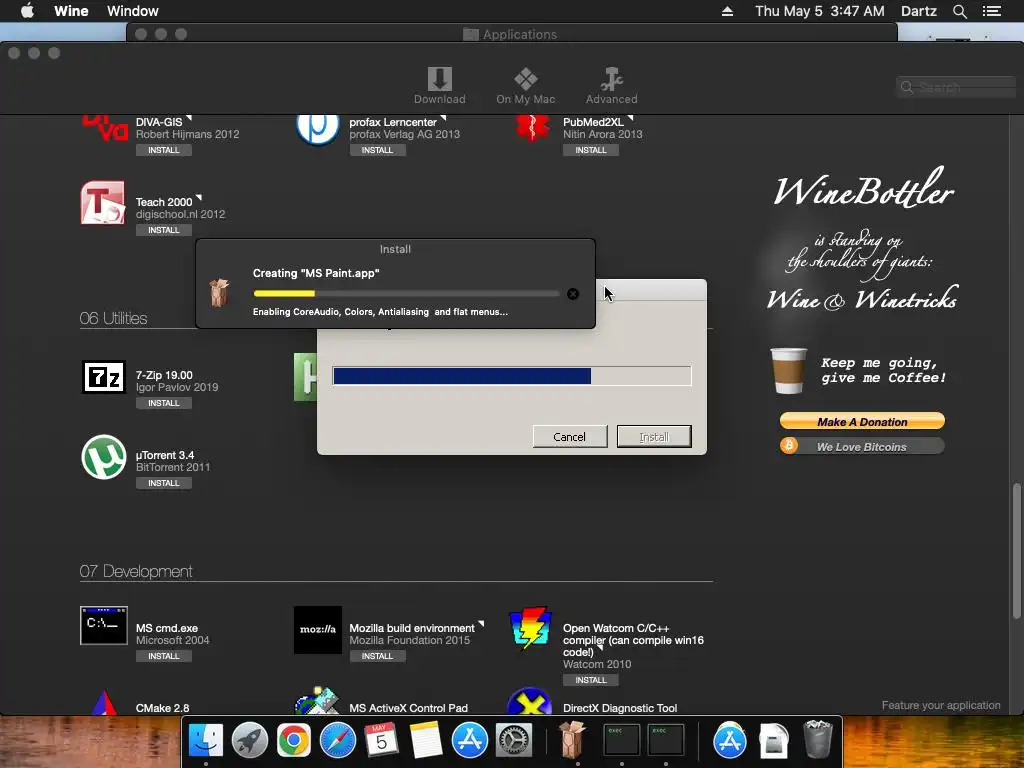Click the Teach 2000 icon
The height and width of the screenshot is (768, 1024).
[103, 203]
